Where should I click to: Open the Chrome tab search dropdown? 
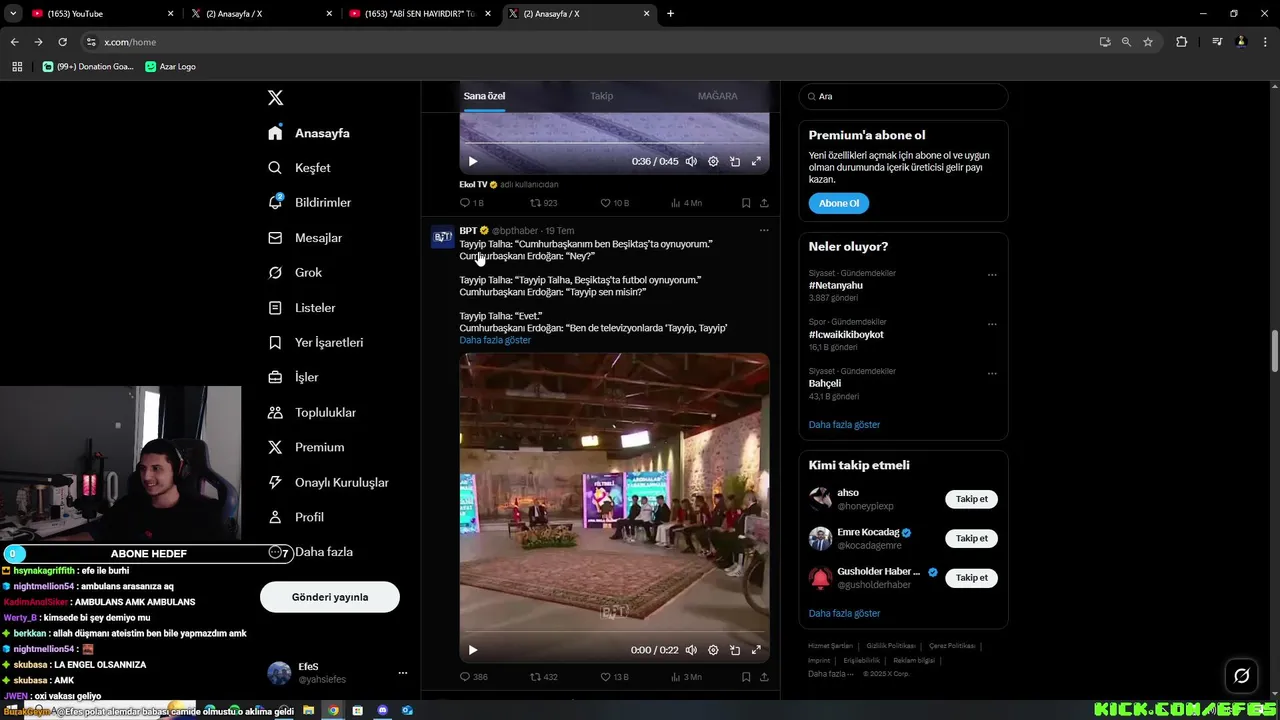click(x=13, y=14)
